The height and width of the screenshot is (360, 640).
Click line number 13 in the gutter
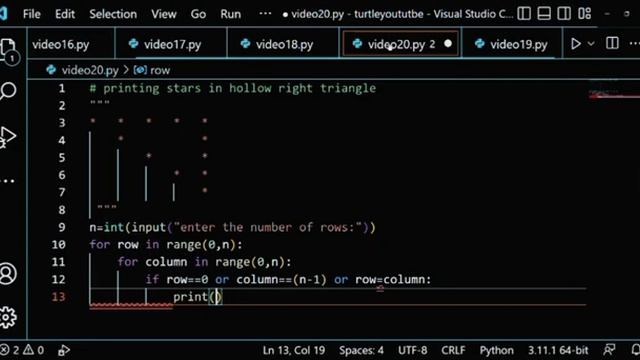[x=58, y=297]
